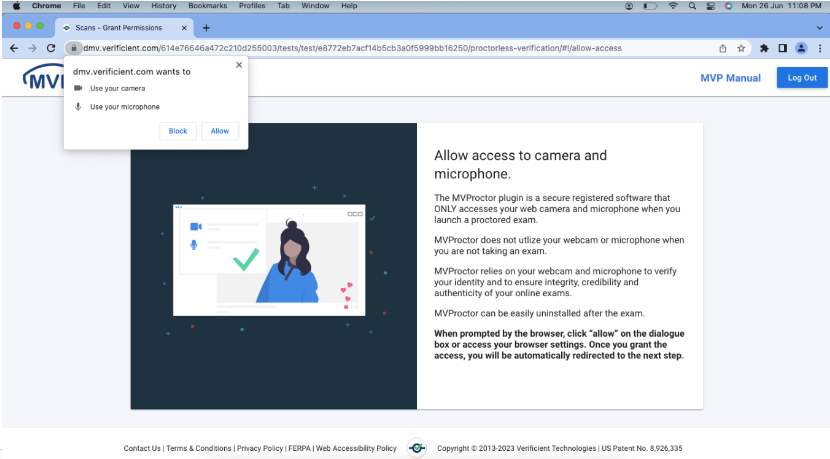Click the date and time in menu bar
830x459 pixels.
(x=781, y=6)
